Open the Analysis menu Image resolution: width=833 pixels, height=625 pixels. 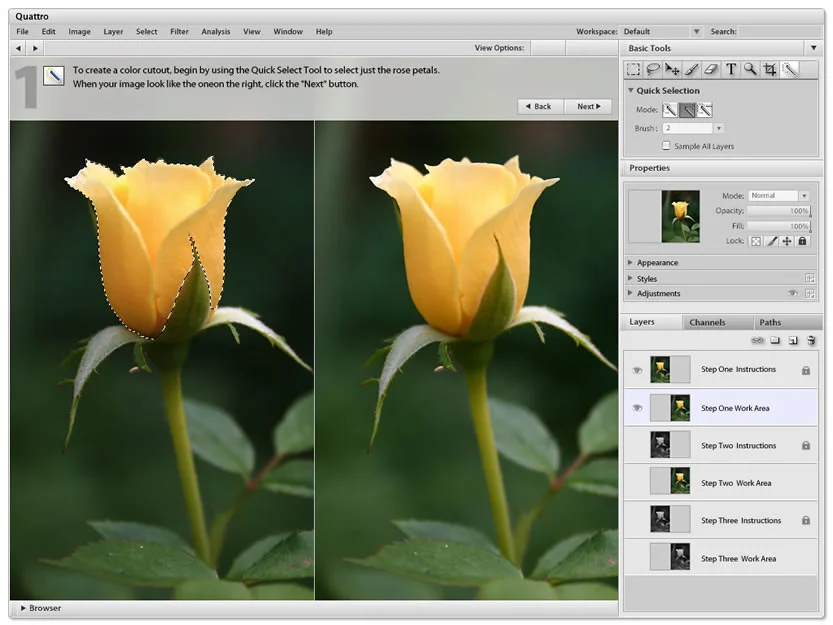click(216, 32)
